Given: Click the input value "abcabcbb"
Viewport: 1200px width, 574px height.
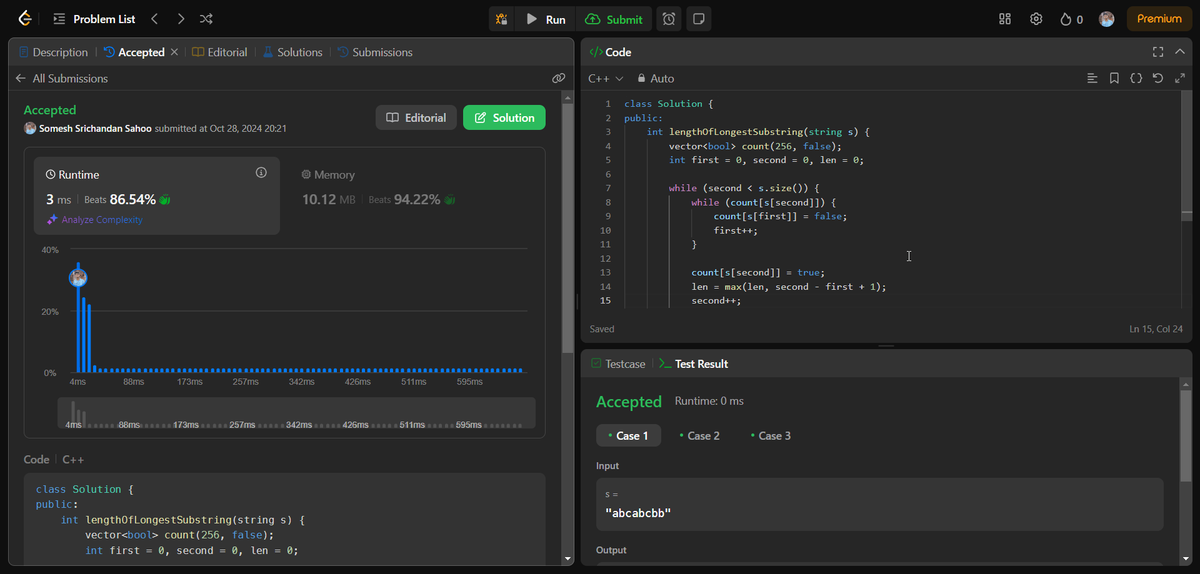Looking at the screenshot, I should [638, 513].
